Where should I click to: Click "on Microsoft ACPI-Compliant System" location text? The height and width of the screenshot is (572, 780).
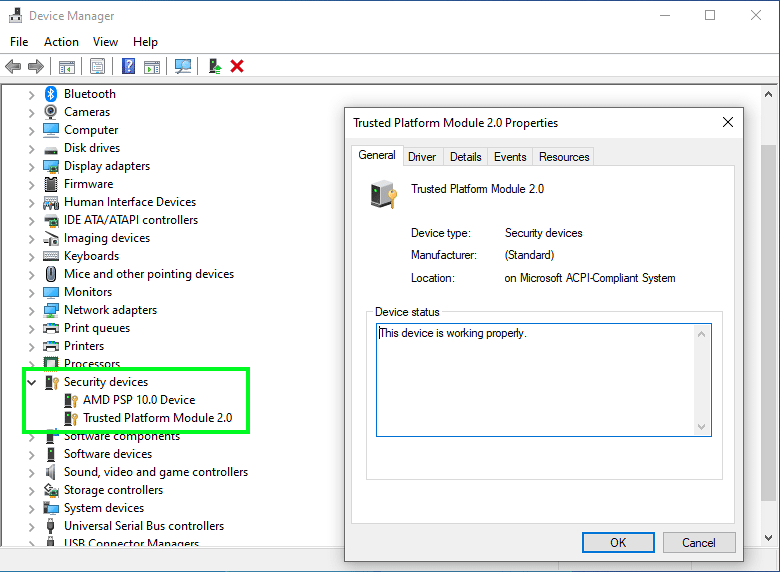pyautogui.click(x=589, y=278)
